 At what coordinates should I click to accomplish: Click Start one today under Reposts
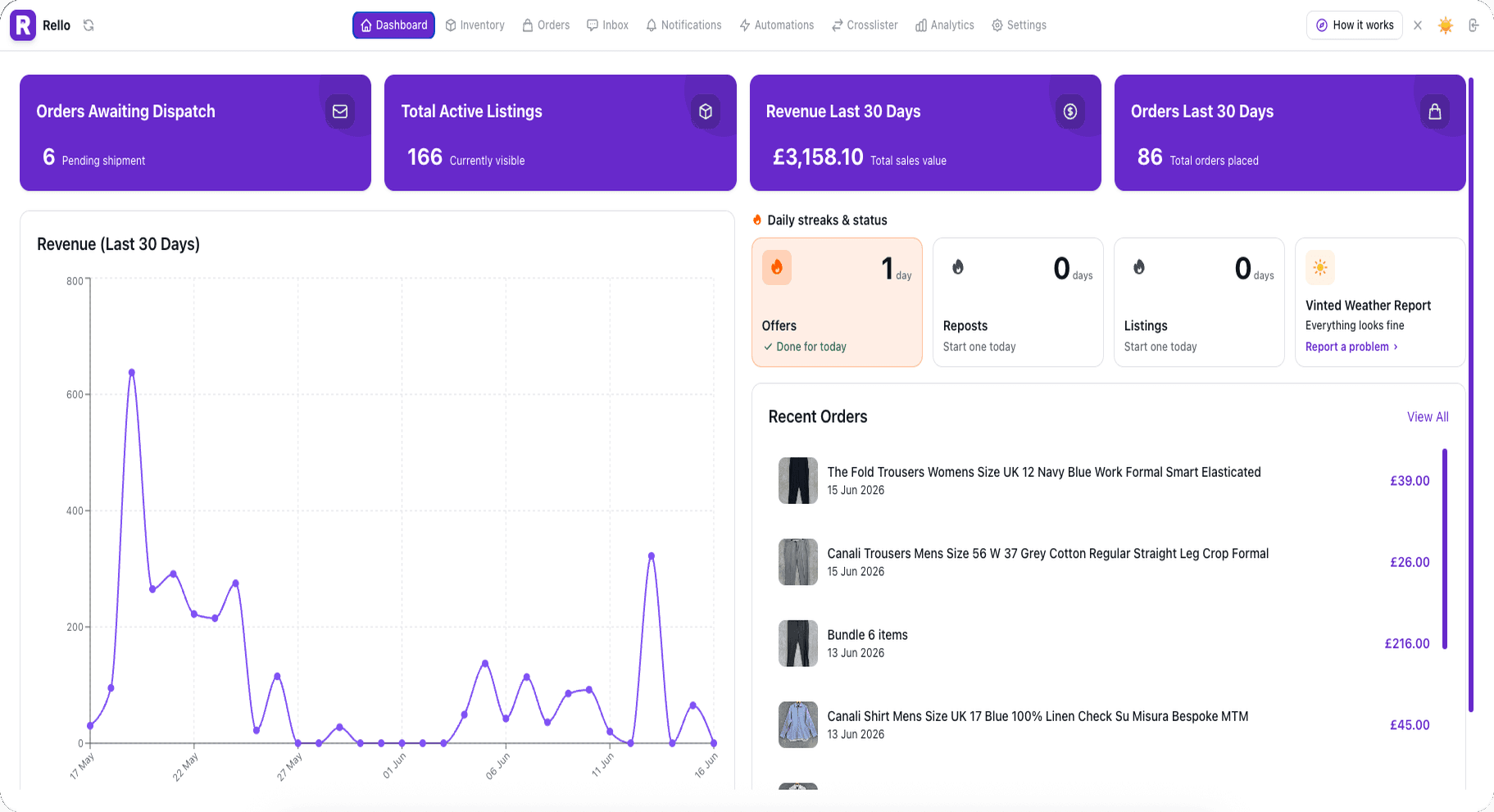tap(979, 347)
